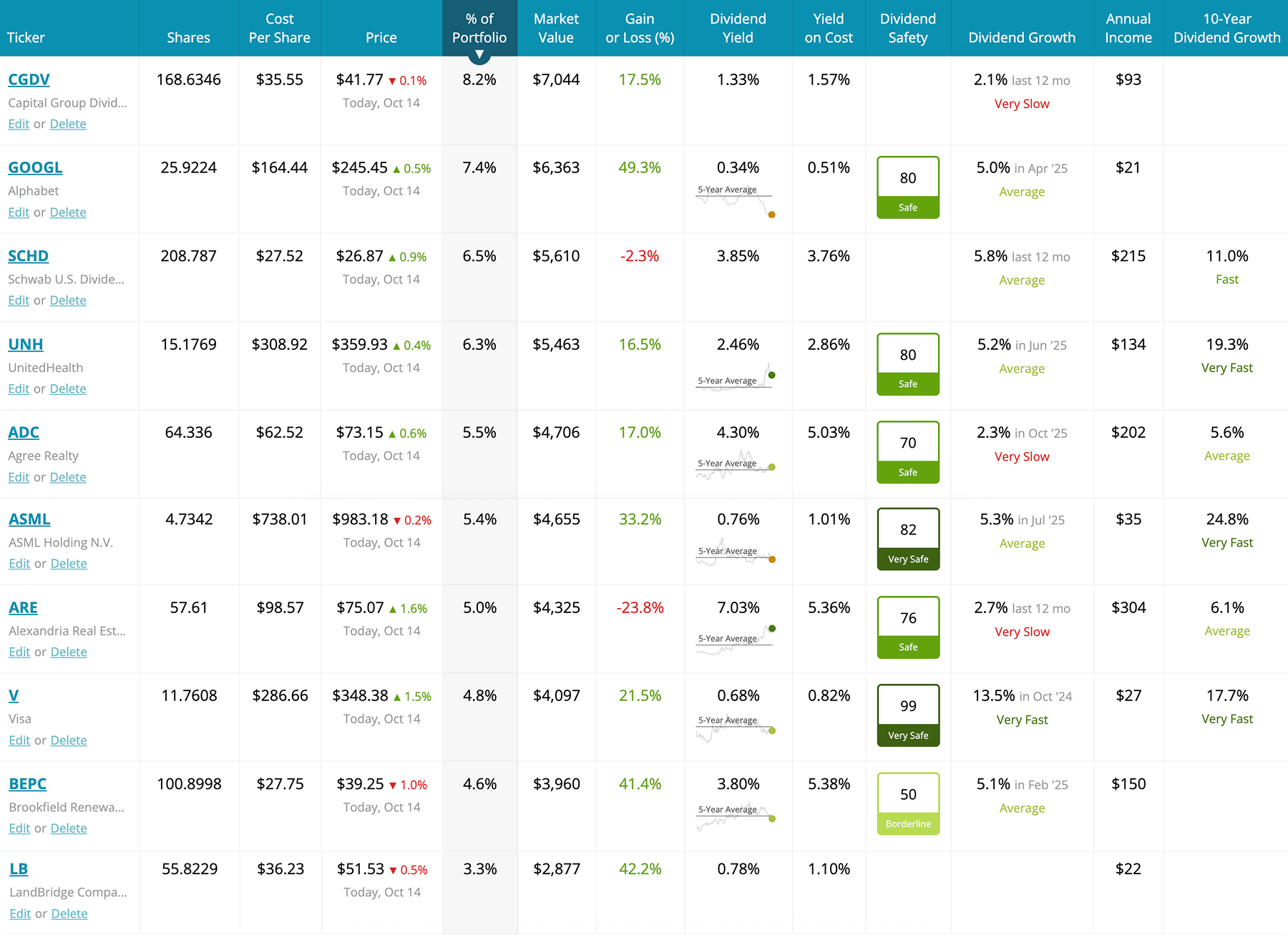1288x935 pixels.
Task: Sort by Dividend Yield header
Action: tap(738, 28)
